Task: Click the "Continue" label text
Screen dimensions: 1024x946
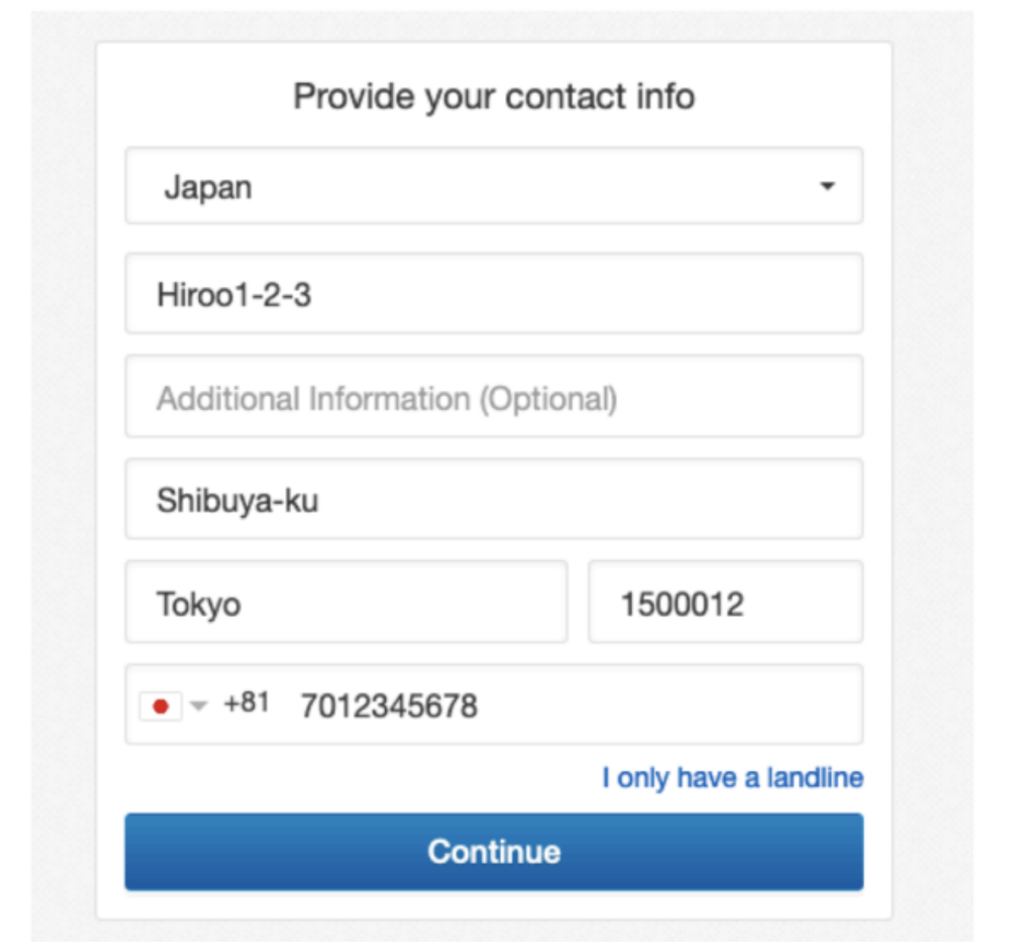Action: click(494, 851)
